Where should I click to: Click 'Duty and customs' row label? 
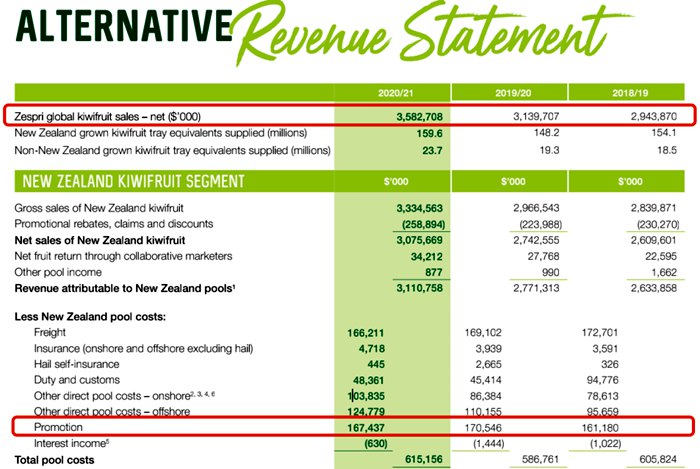point(77,380)
